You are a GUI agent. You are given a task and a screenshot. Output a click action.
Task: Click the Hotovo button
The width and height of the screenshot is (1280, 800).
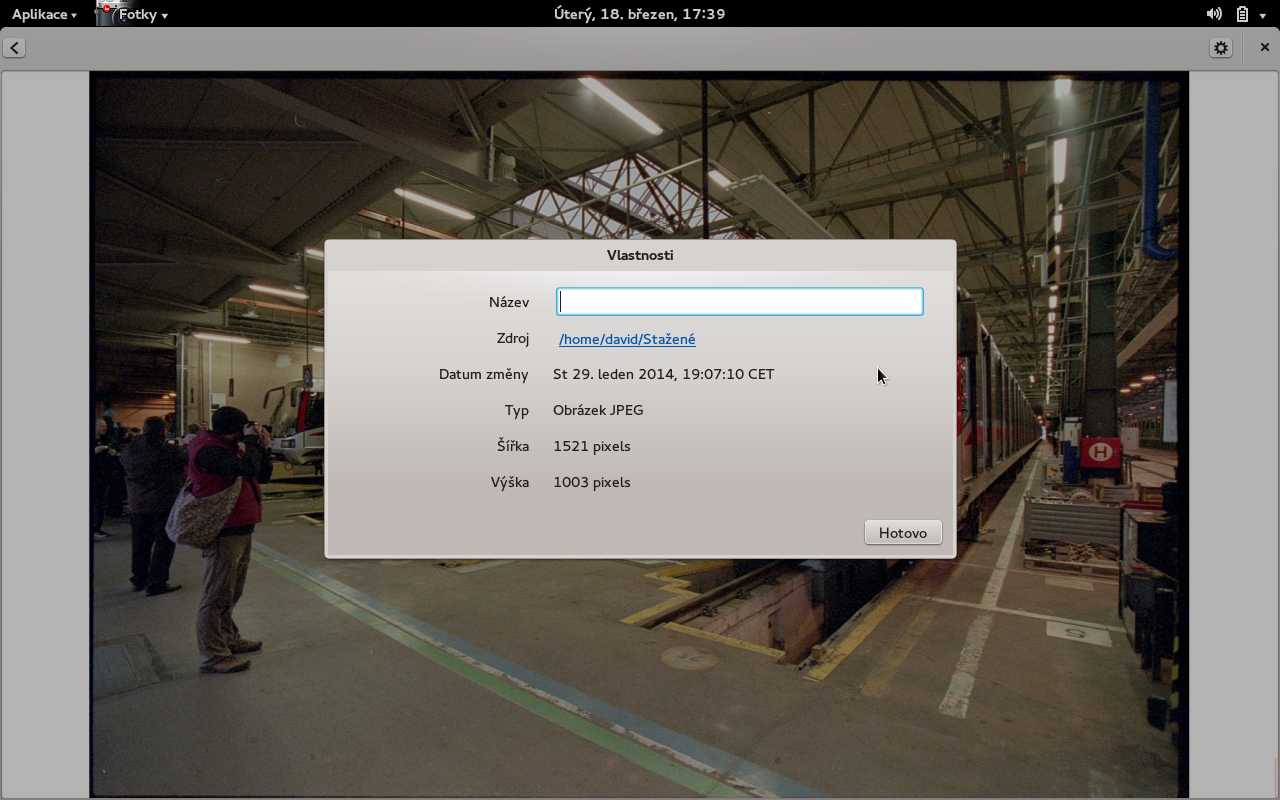click(903, 533)
